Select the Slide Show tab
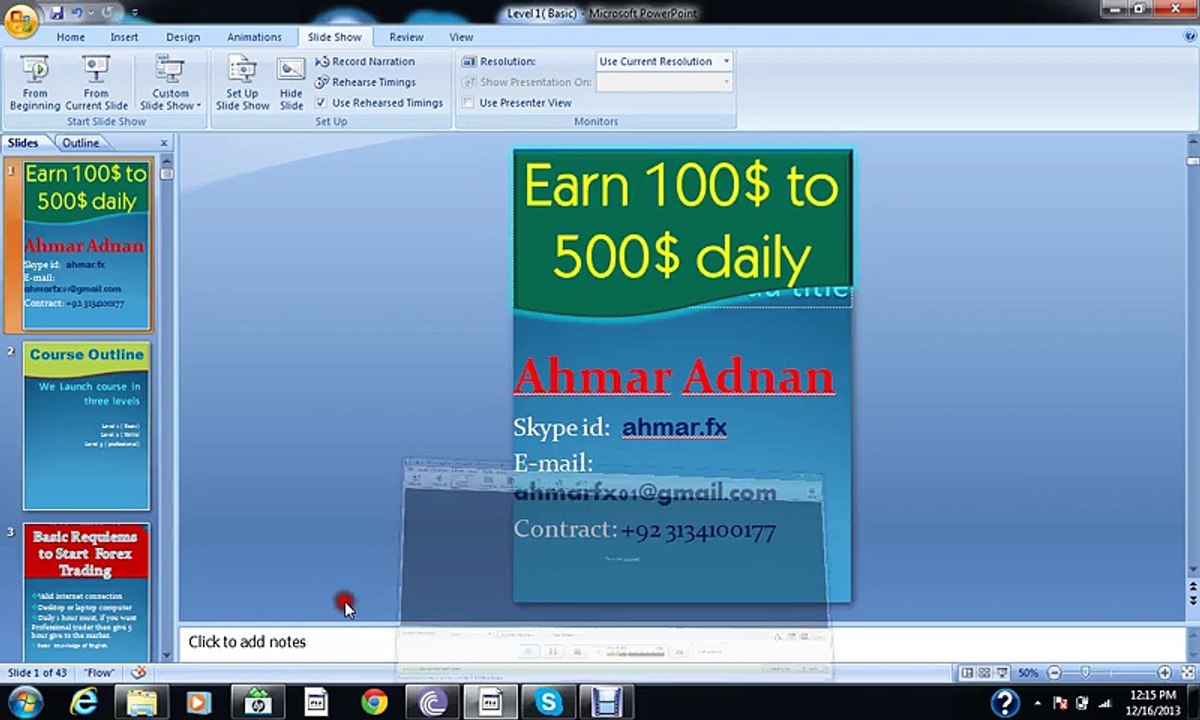The width and height of the screenshot is (1200, 720). click(x=334, y=37)
